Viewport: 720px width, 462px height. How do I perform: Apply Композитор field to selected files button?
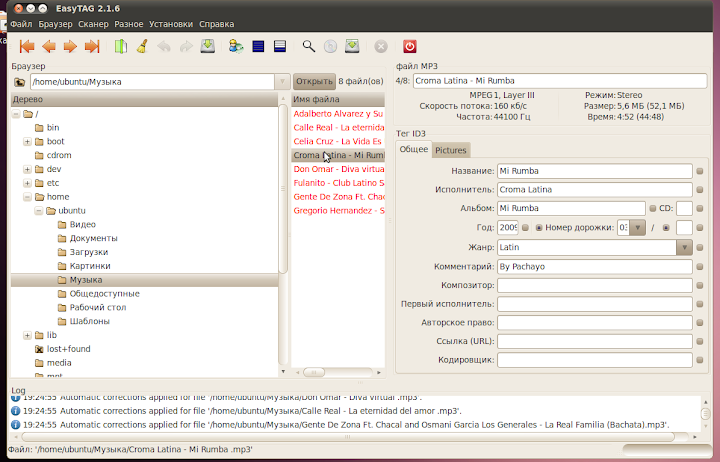tap(700, 285)
